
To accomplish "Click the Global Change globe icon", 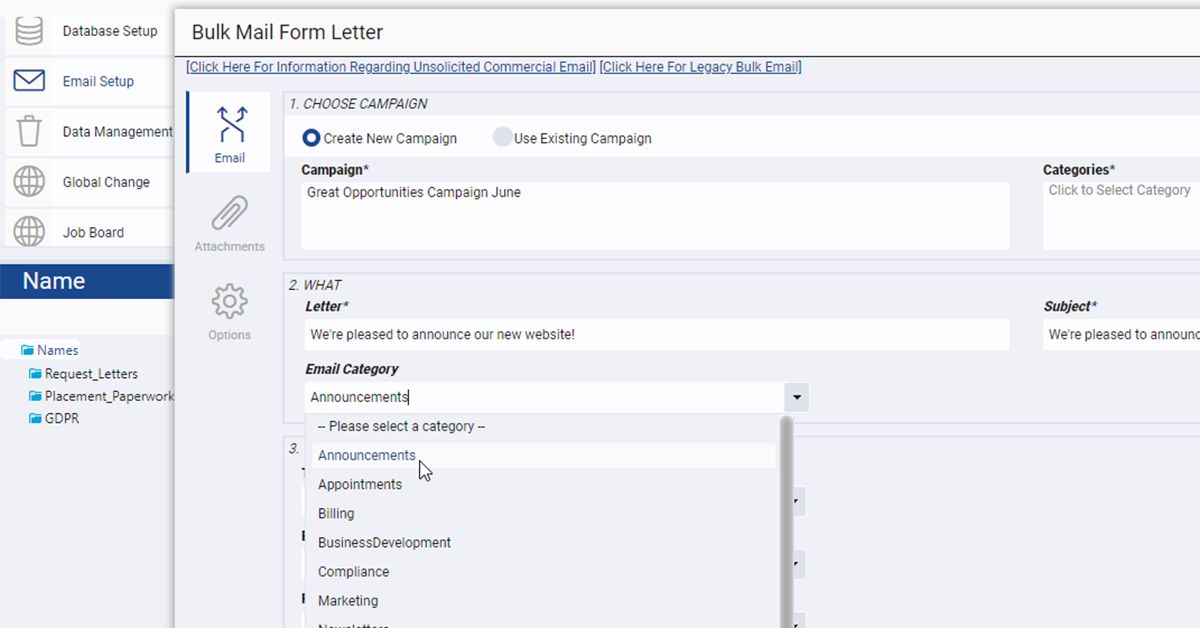I will (29, 182).
